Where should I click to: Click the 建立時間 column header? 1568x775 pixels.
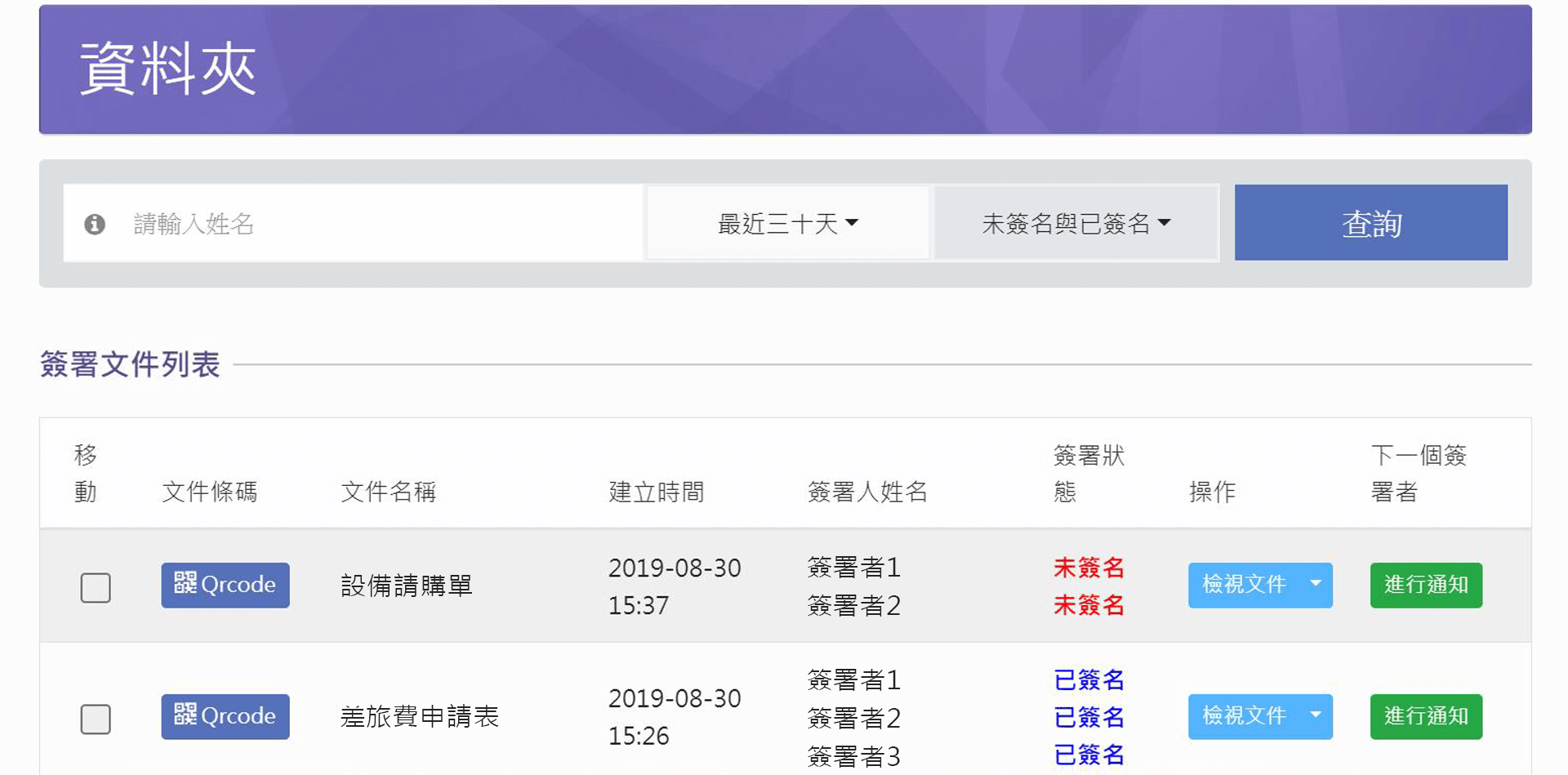coord(656,492)
